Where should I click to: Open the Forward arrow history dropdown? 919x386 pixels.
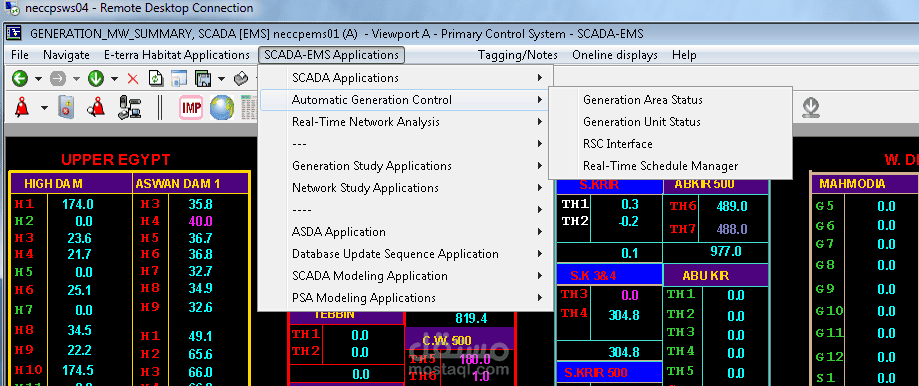point(76,78)
